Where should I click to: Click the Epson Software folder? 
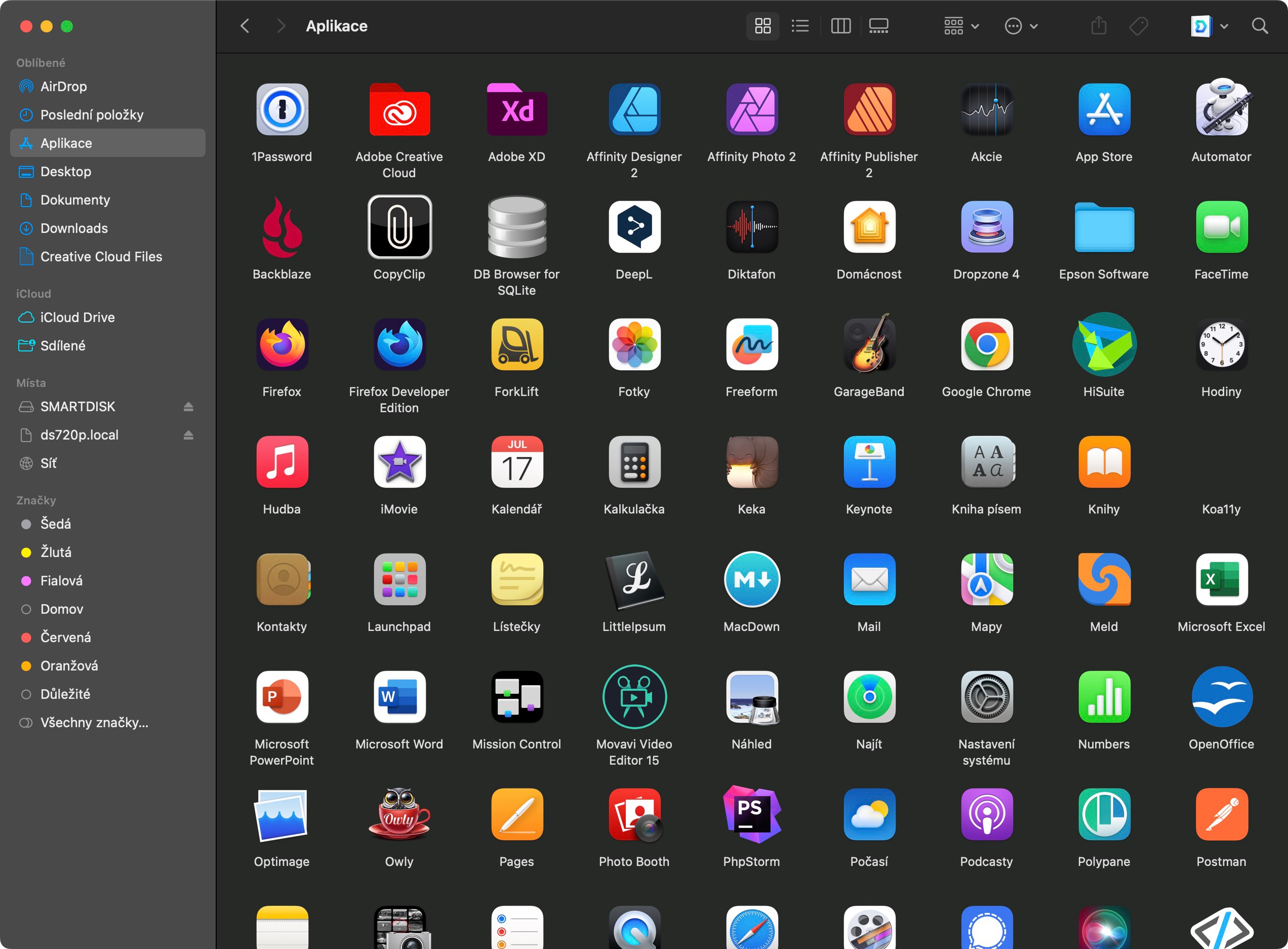[1104, 227]
